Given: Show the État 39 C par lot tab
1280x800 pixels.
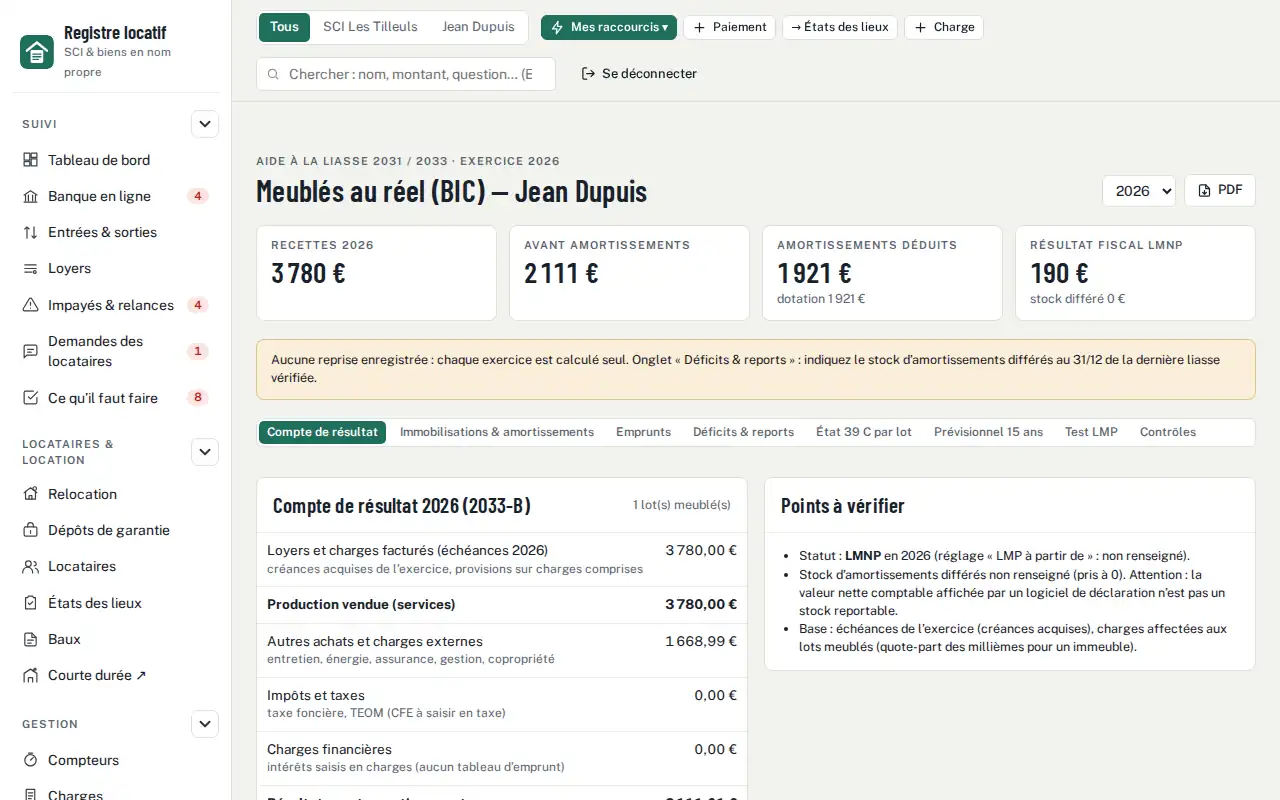Looking at the screenshot, I should tap(864, 432).
